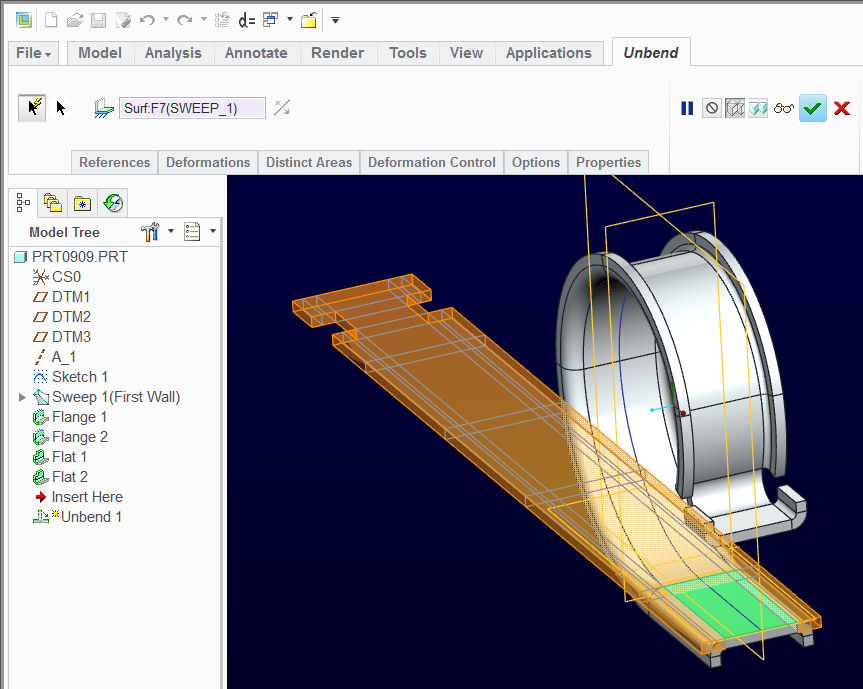Switch to the Analysis ribbon tab
This screenshot has width=863, height=689.
click(173, 53)
